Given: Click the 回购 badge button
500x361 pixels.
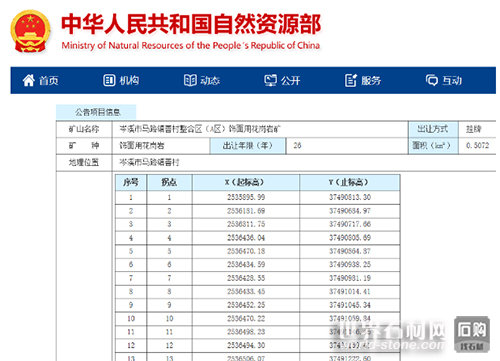Looking at the screenshot, I should (472, 334).
